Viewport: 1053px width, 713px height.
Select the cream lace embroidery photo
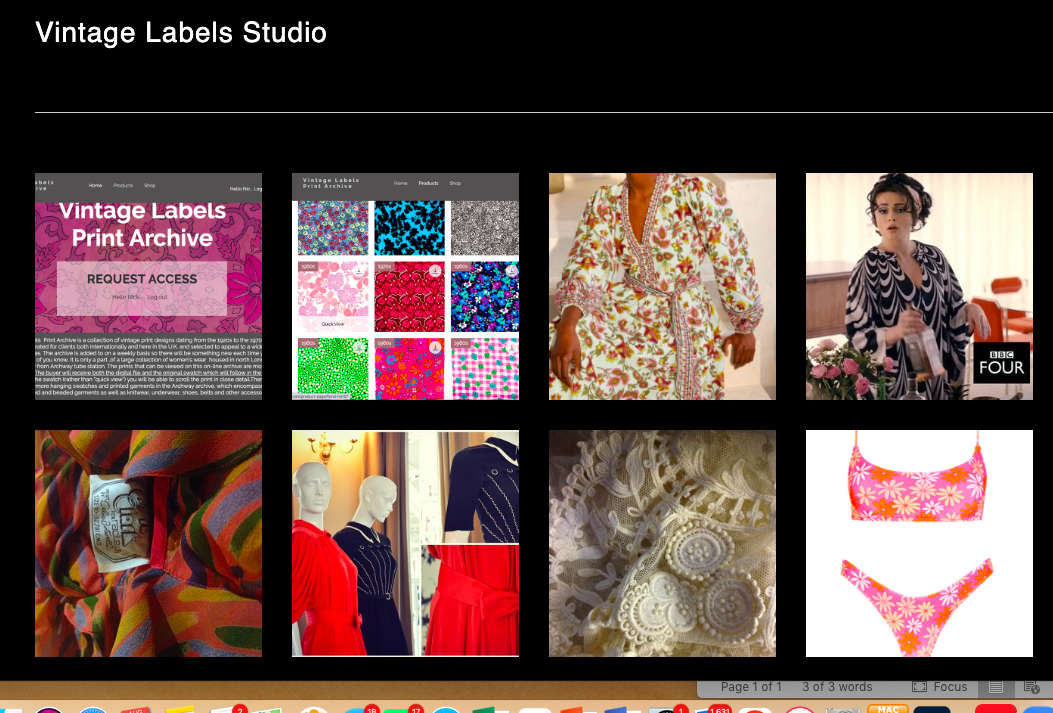pos(662,543)
